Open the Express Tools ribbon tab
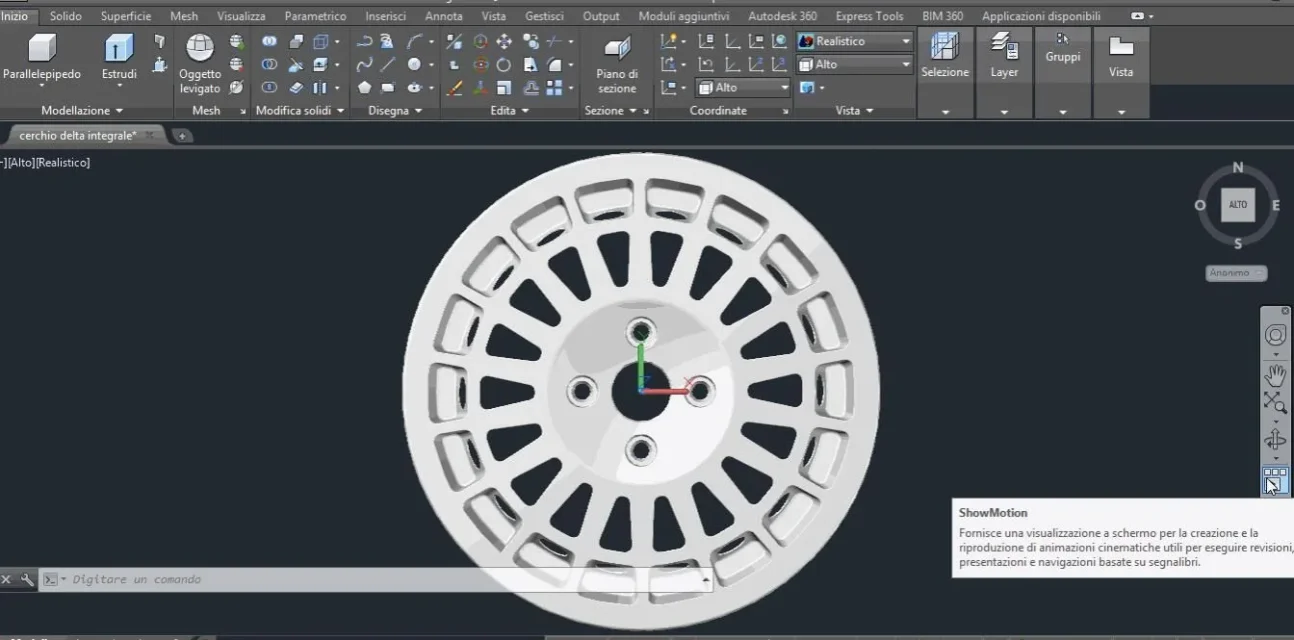This screenshot has width=1294, height=640. pos(869,16)
